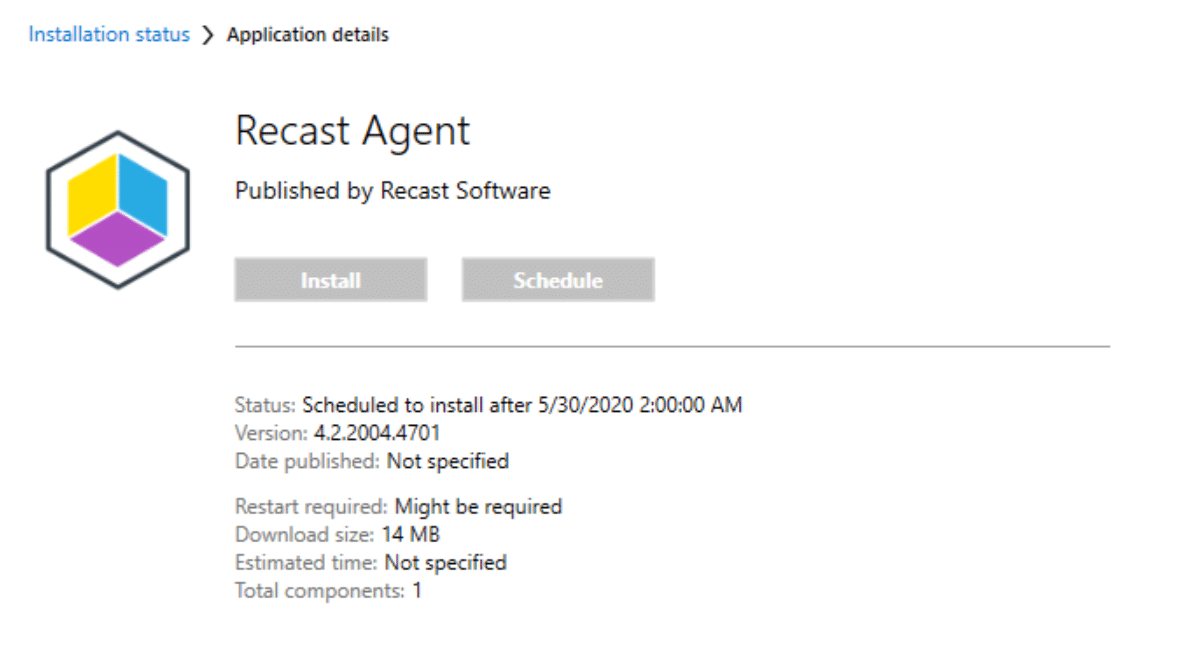Image resolution: width=1179 pixels, height=654 pixels.
Task: Click the Total components label
Action: click(x=319, y=590)
